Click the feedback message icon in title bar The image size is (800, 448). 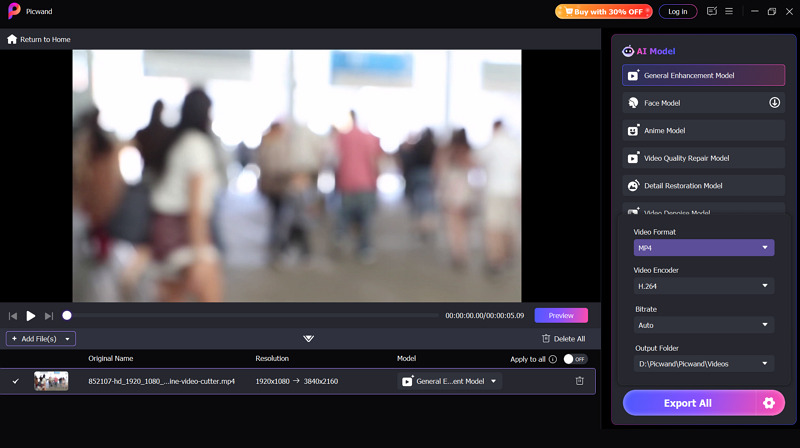(x=712, y=11)
